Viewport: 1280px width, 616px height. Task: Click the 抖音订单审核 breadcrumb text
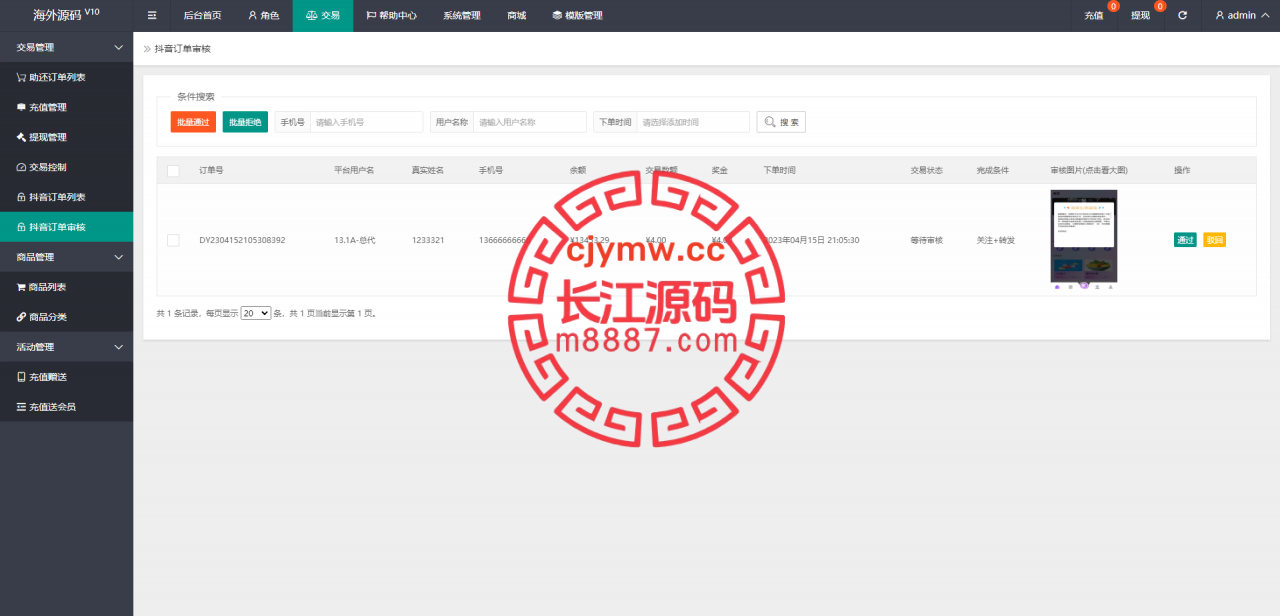coord(183,49)
